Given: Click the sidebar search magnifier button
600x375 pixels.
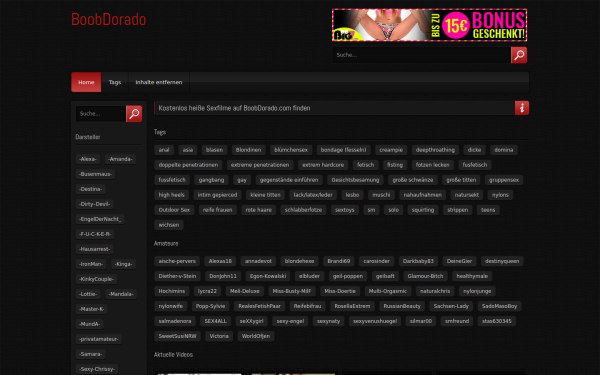Looking at the screenshot, I should [134, 114].
